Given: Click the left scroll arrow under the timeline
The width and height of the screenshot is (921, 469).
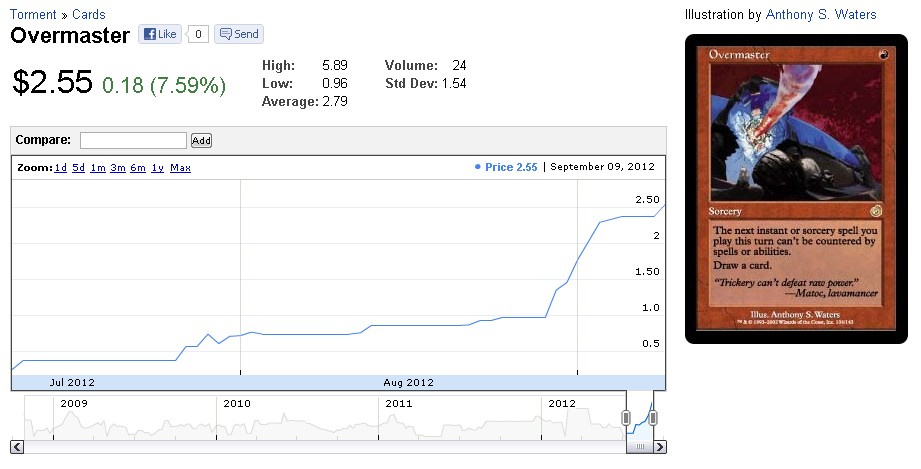Looking at the screenshot, I should 17,447.
